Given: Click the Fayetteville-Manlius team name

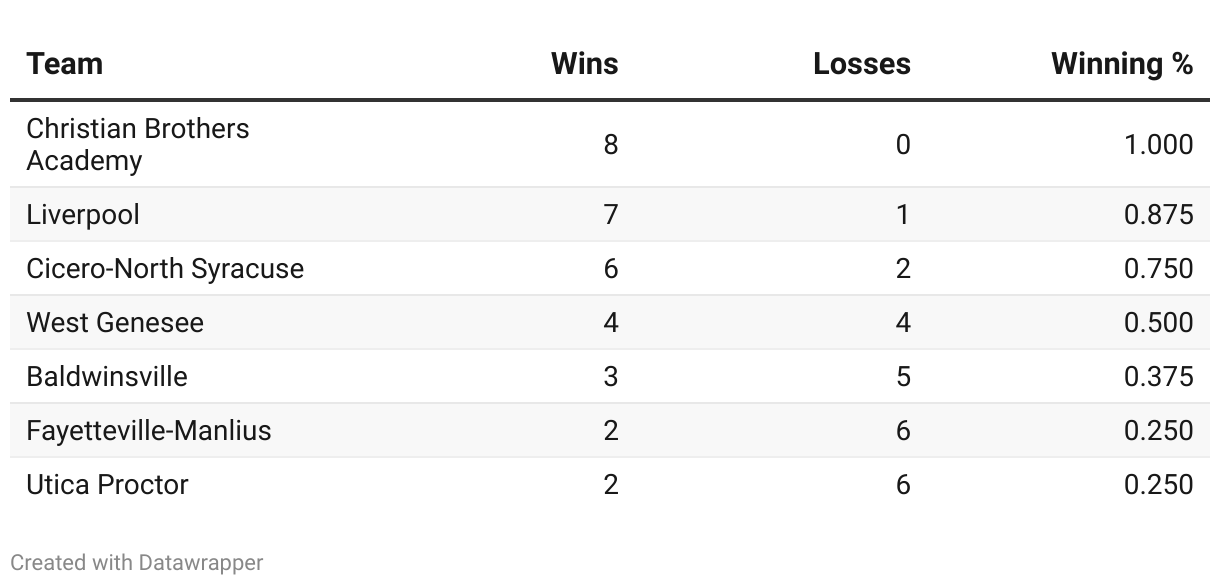Looking at the screenshot, I should (149, 431).
